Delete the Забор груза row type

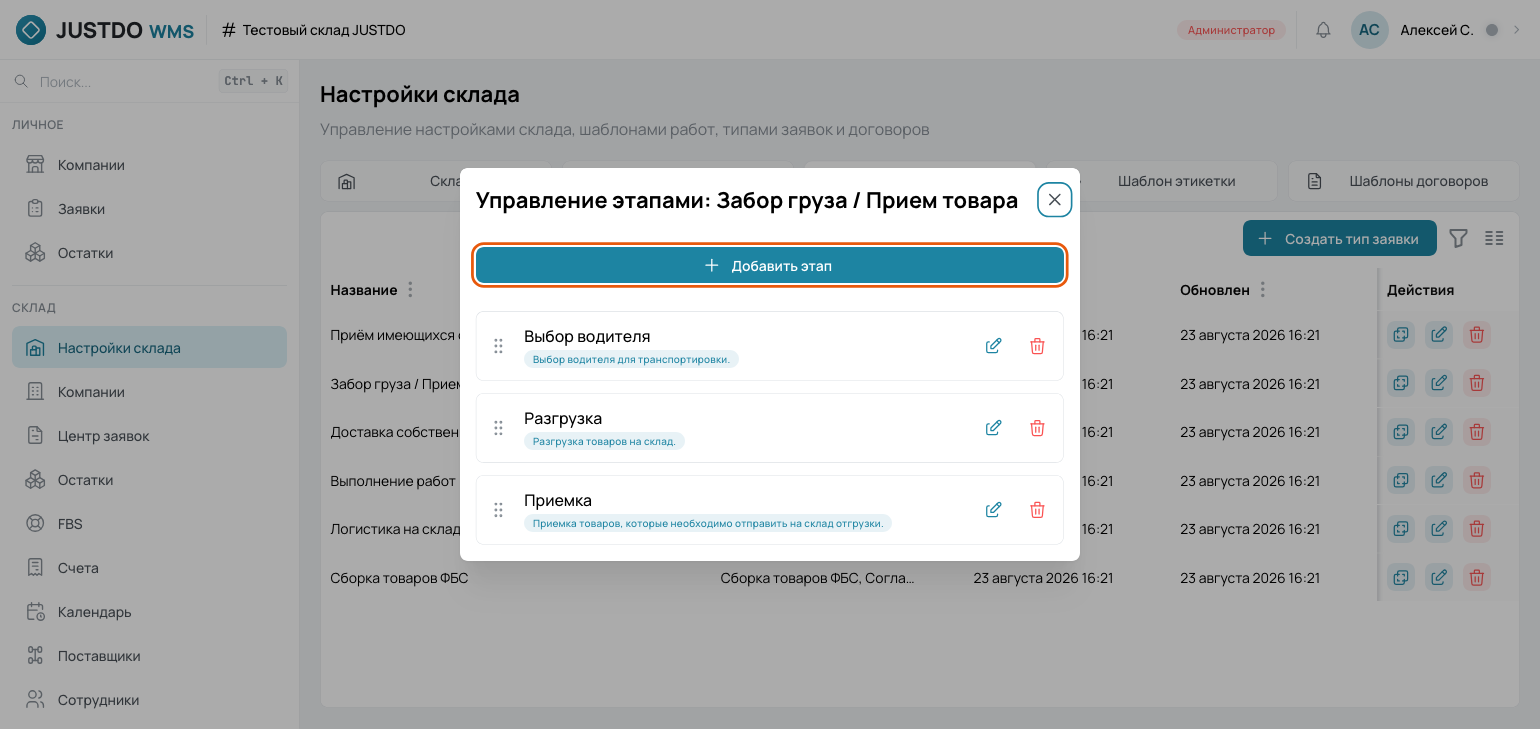point(1477,383)
